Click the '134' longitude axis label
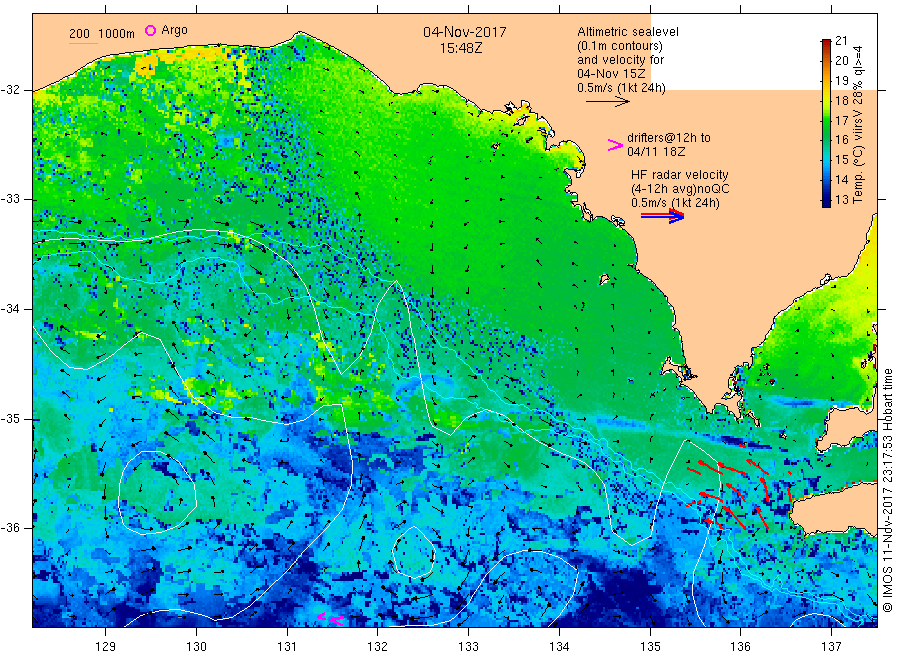900x660 pixels. point(559,647)
